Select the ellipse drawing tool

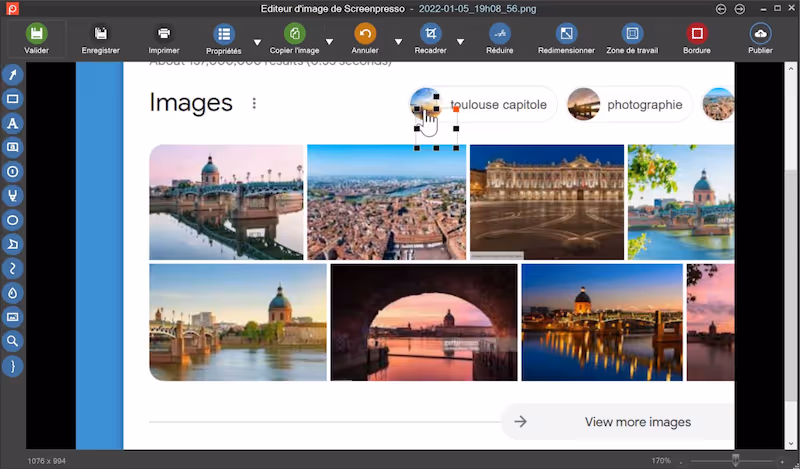12,220
